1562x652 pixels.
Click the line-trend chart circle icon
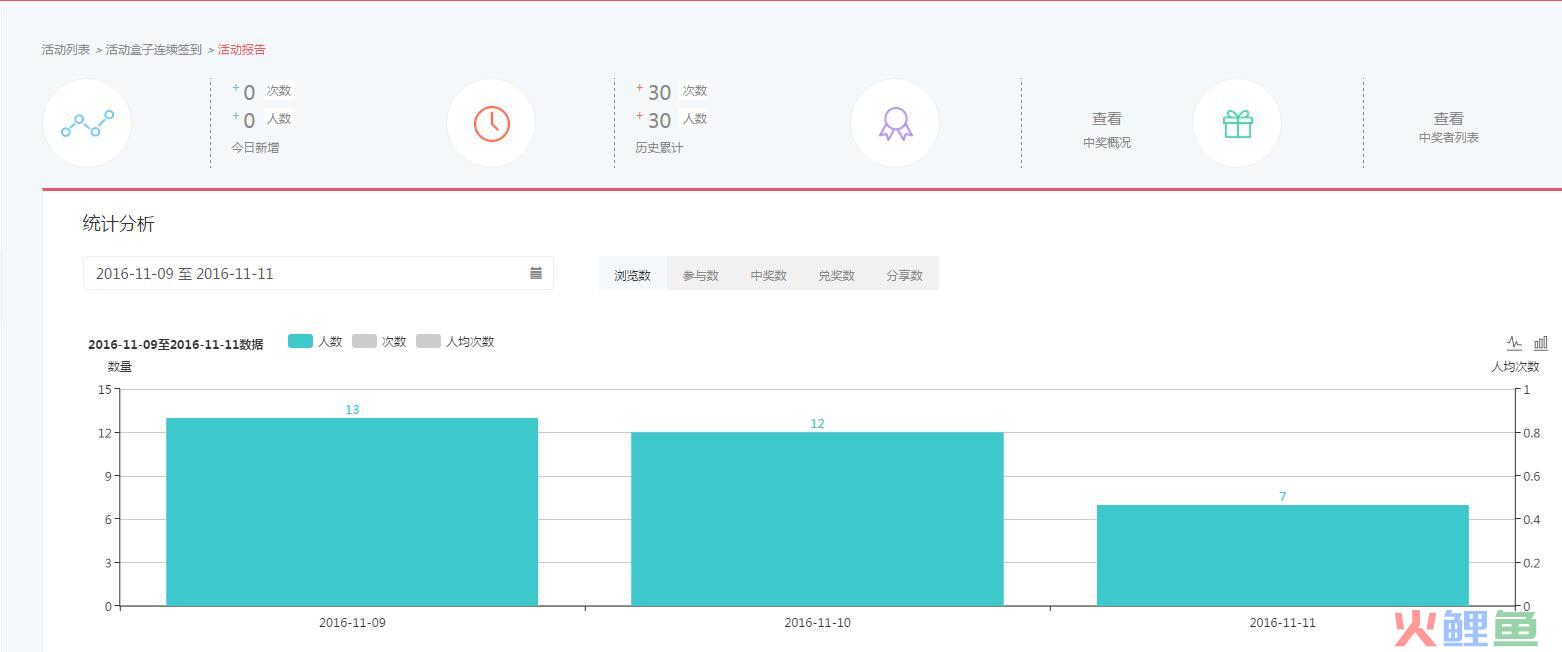pyautogui.click(x=87, y=123)
